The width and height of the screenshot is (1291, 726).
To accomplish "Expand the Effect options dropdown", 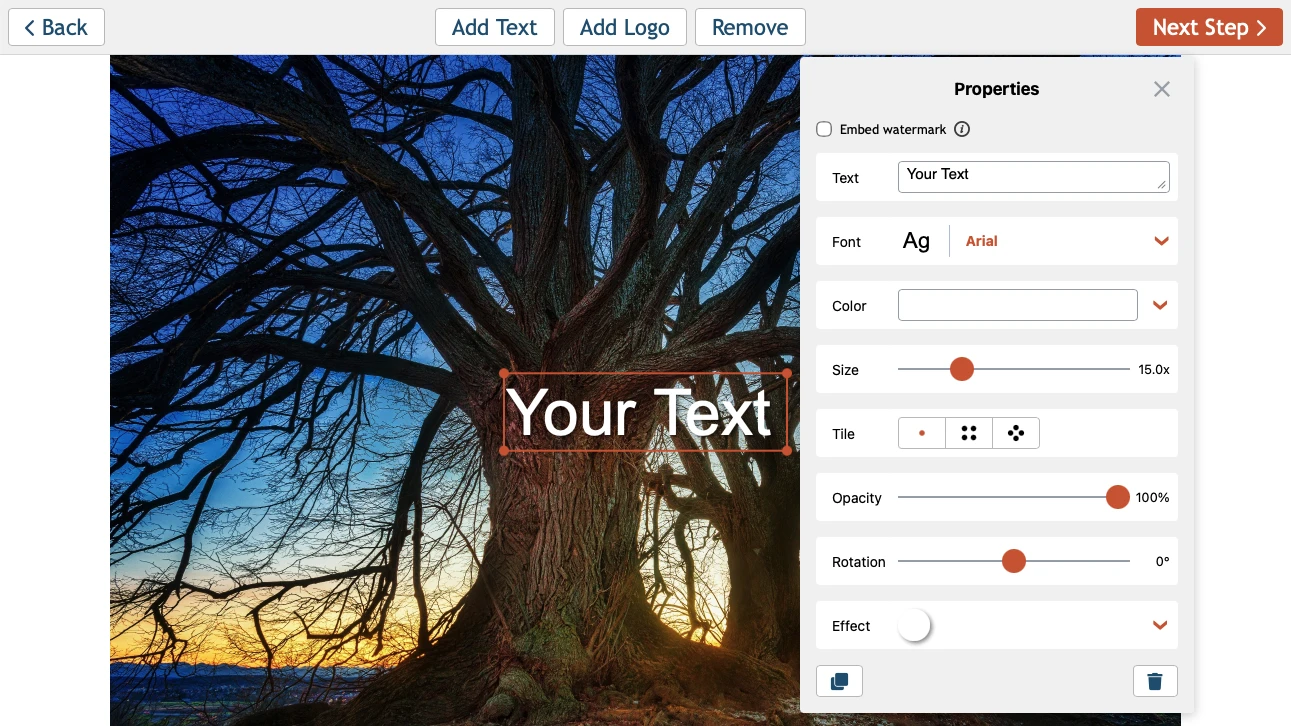I will tap(1160, 625).
